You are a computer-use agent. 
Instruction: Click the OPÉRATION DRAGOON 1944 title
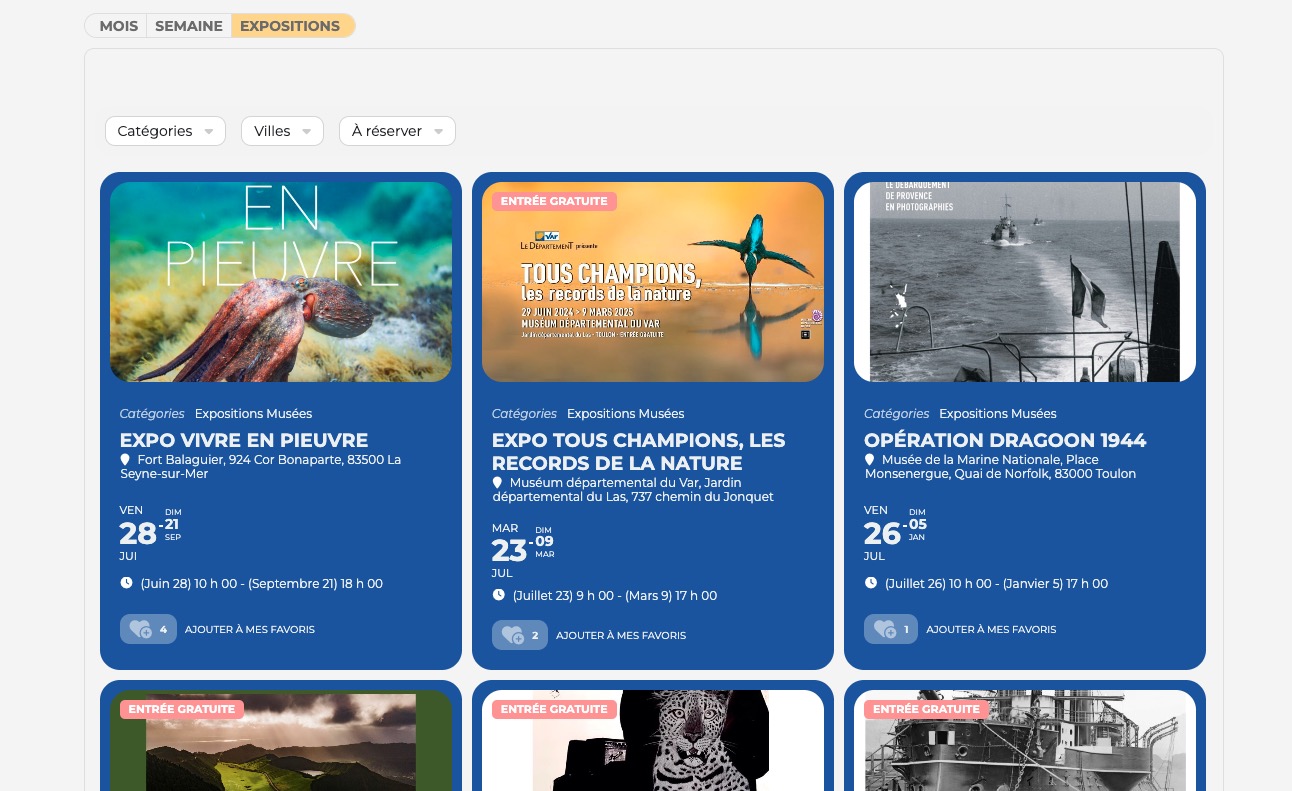(x=1005, y=440)
